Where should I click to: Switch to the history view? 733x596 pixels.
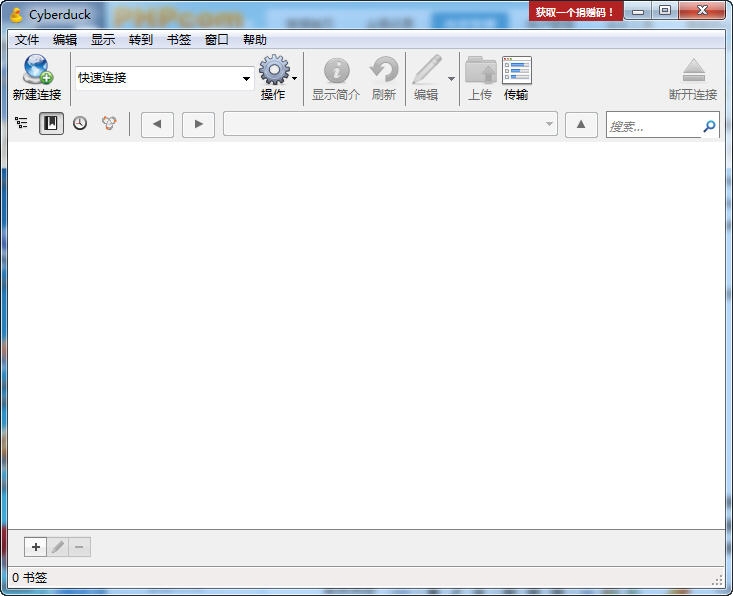point(80,124)
